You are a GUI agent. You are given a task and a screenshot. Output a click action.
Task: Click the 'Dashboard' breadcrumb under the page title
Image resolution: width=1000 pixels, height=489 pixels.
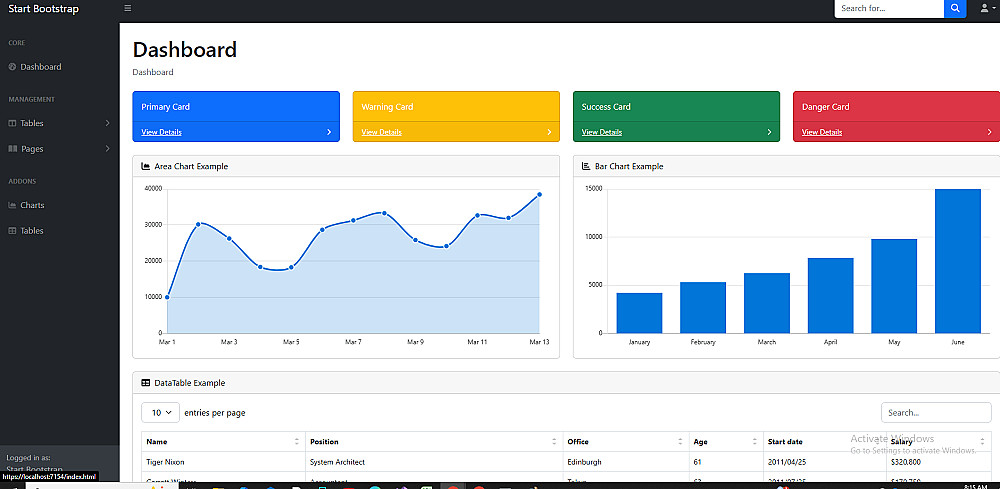[153, 72]
